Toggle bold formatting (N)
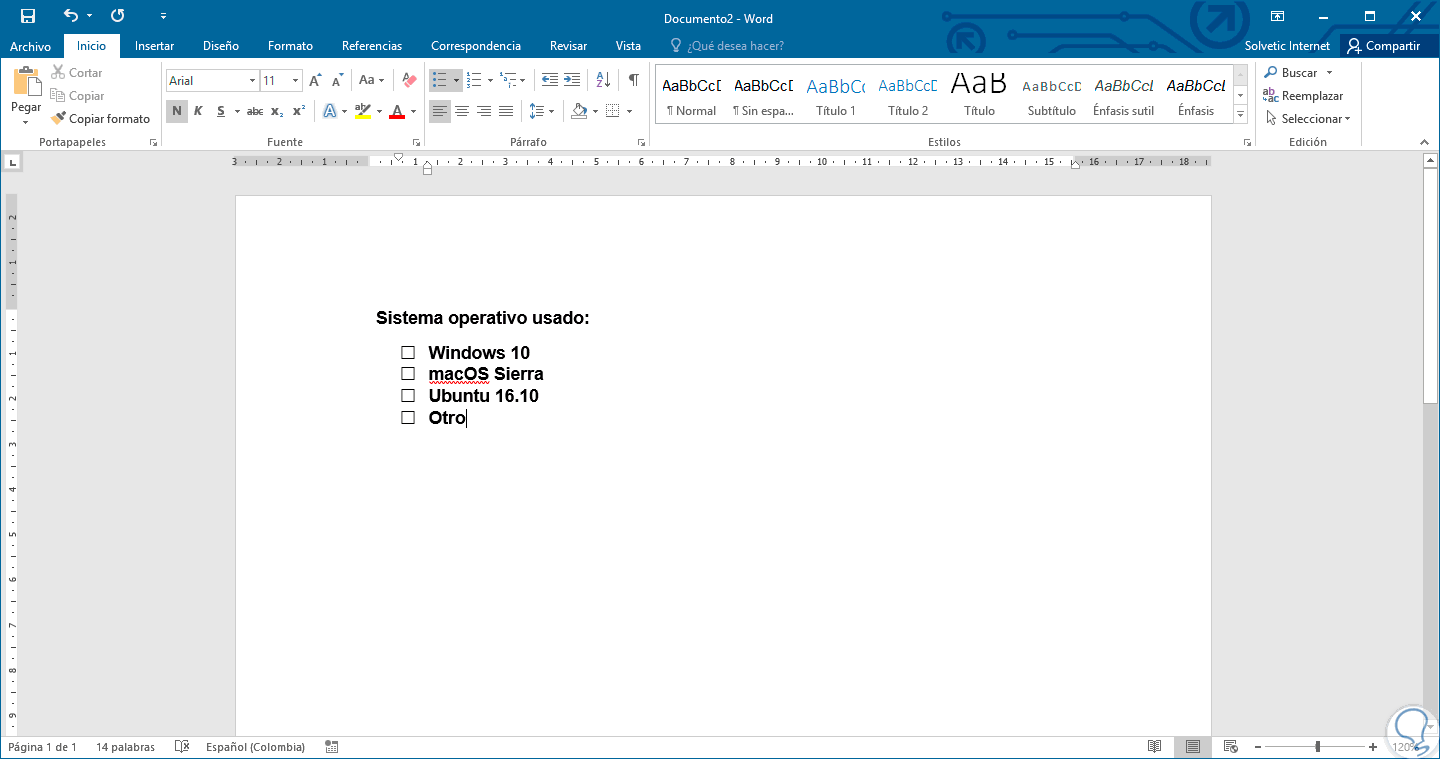The width and height of the screenshot is (1440, 759). click(x=177, y=111)
